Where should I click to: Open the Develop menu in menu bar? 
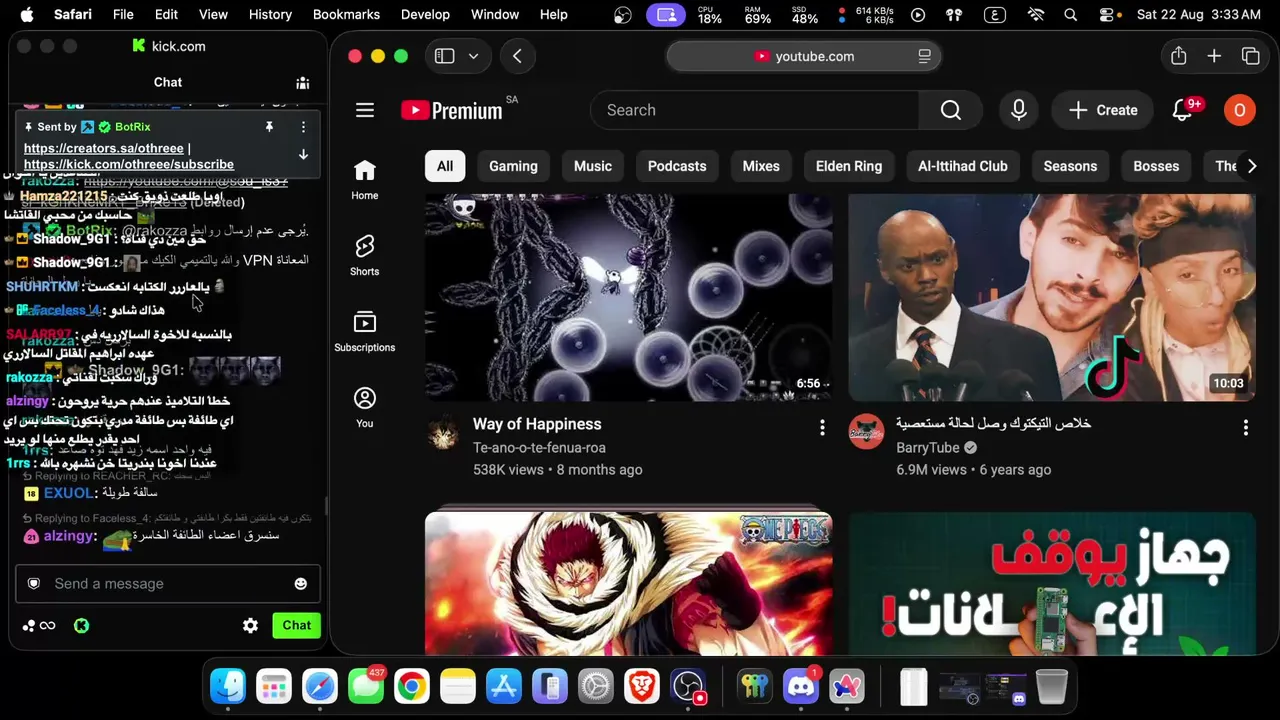(x=425, y=15)
